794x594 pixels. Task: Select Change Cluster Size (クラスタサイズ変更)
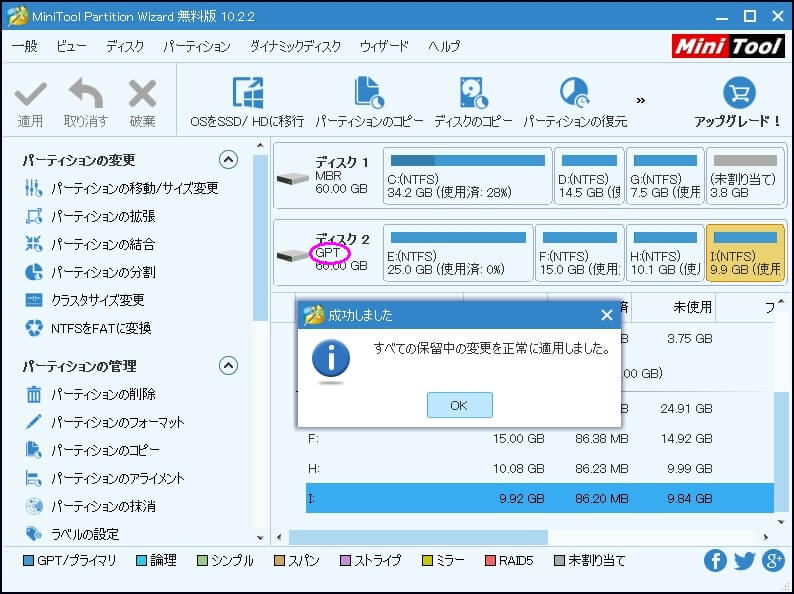coord(85,300)
